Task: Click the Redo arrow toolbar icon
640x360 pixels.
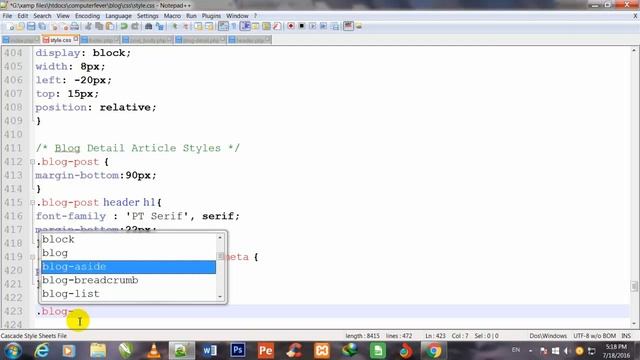Action: 135,27
